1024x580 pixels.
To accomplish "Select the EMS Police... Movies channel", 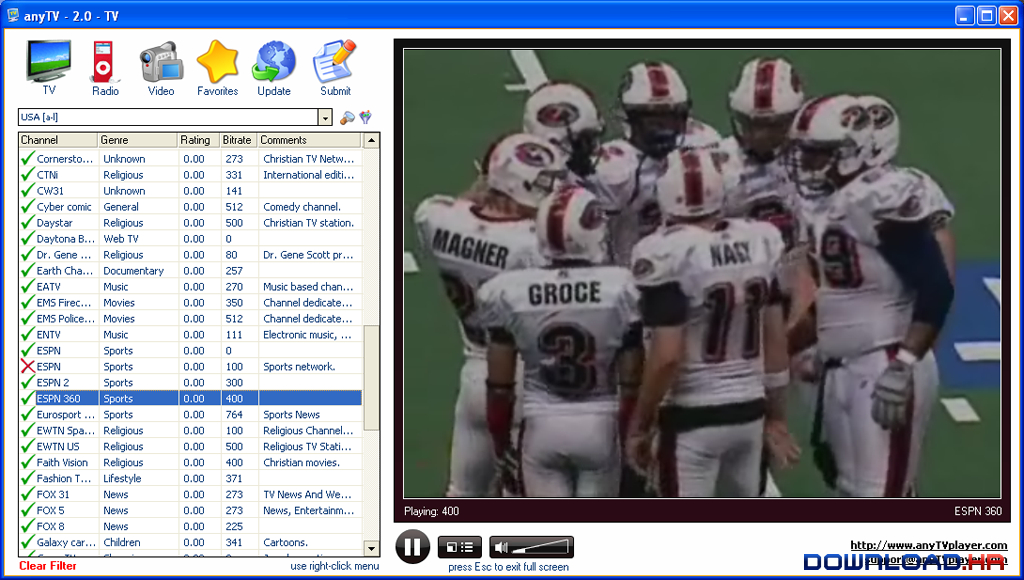I will (x=191, y=319).
